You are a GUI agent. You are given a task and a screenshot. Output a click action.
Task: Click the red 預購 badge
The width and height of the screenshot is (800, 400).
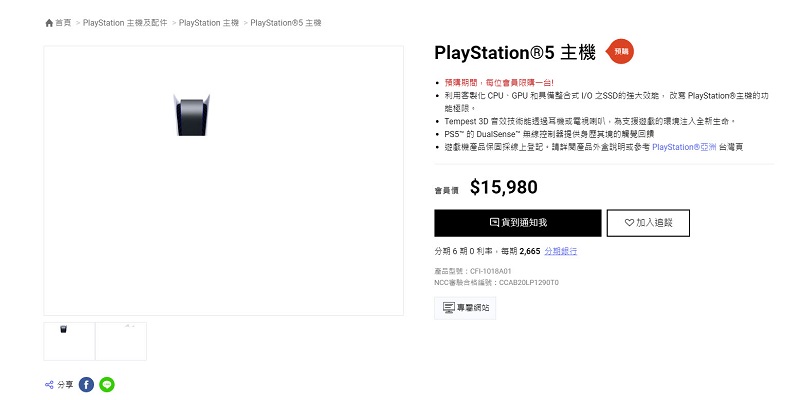[621, 51]
